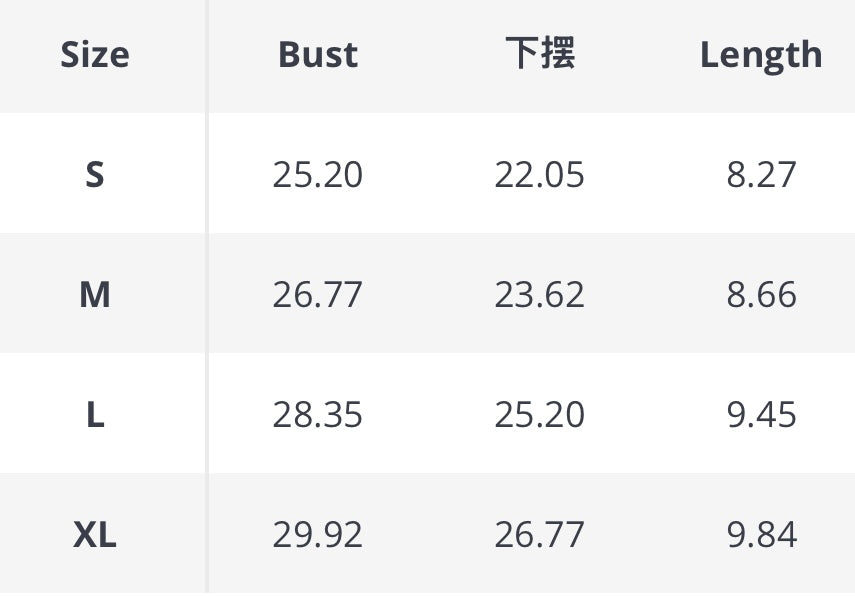Click the Length column header
The image size is (855, 596).
(761, 55)
